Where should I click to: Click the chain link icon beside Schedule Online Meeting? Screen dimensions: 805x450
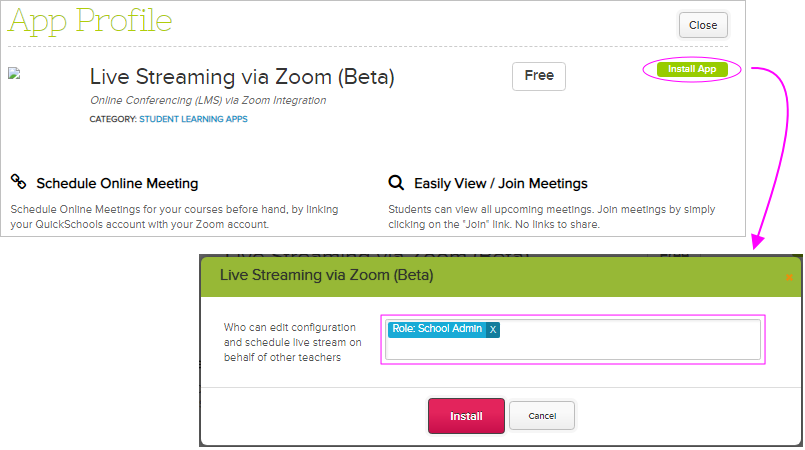[18, 182]
